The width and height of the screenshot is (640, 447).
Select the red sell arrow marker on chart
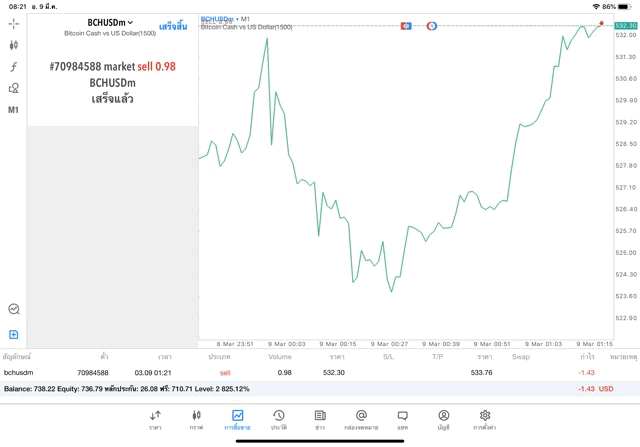pos(601,23)
